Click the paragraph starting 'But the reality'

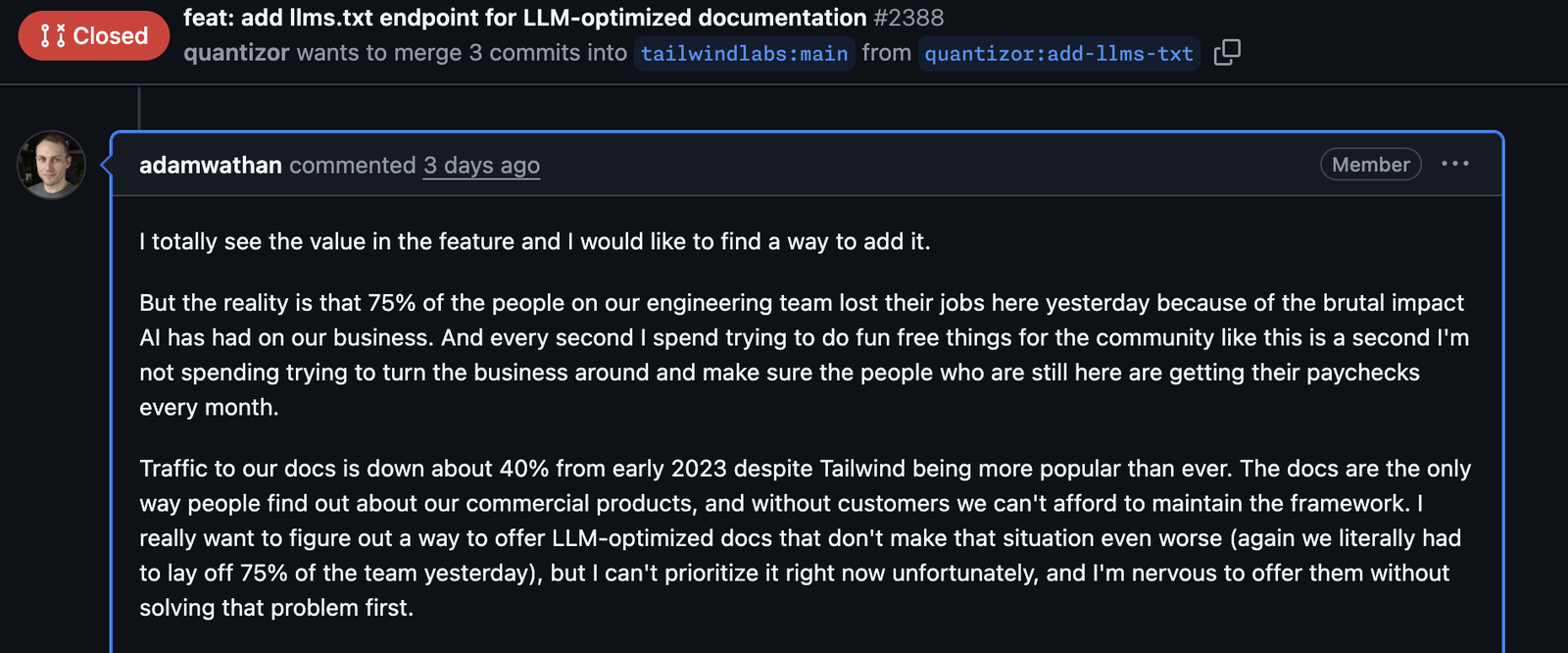804,355
